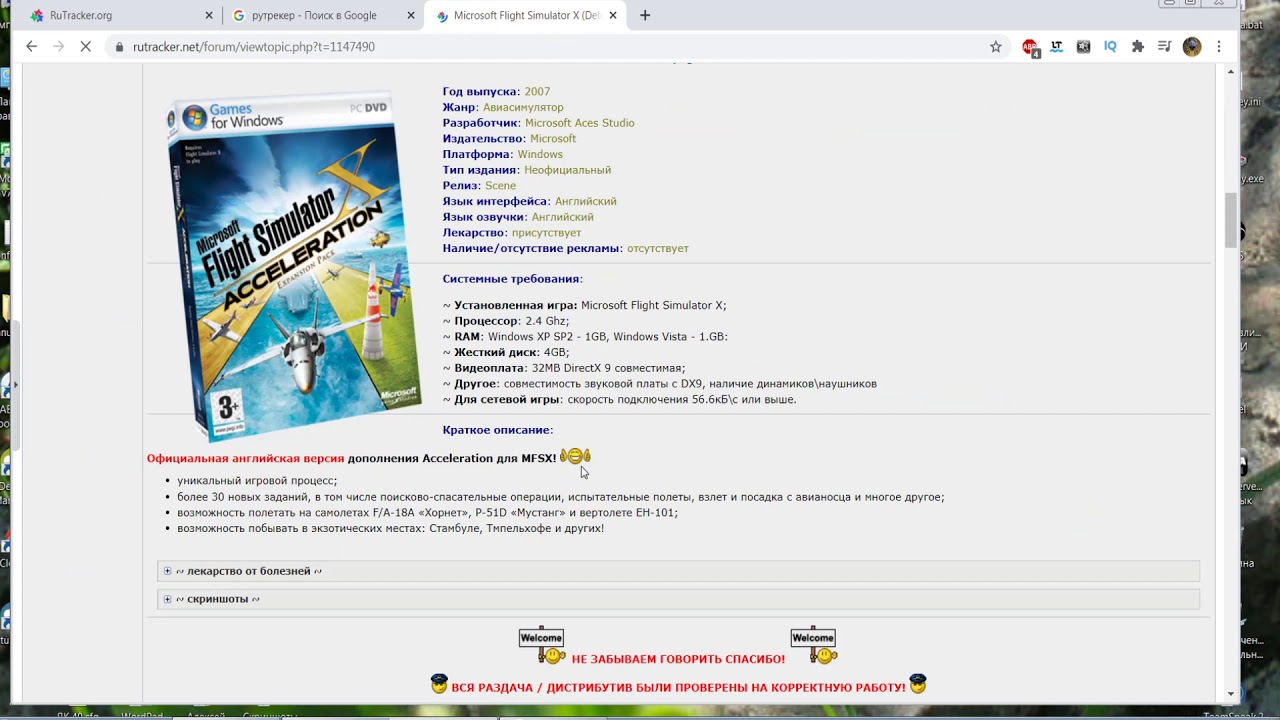Click 'НЕ ЗАБЫВАЕМ ГОВОРИТЬ СПАСИБО!' text
Image resolution: width=1280 pixels, height=720 pixels.
678,659
